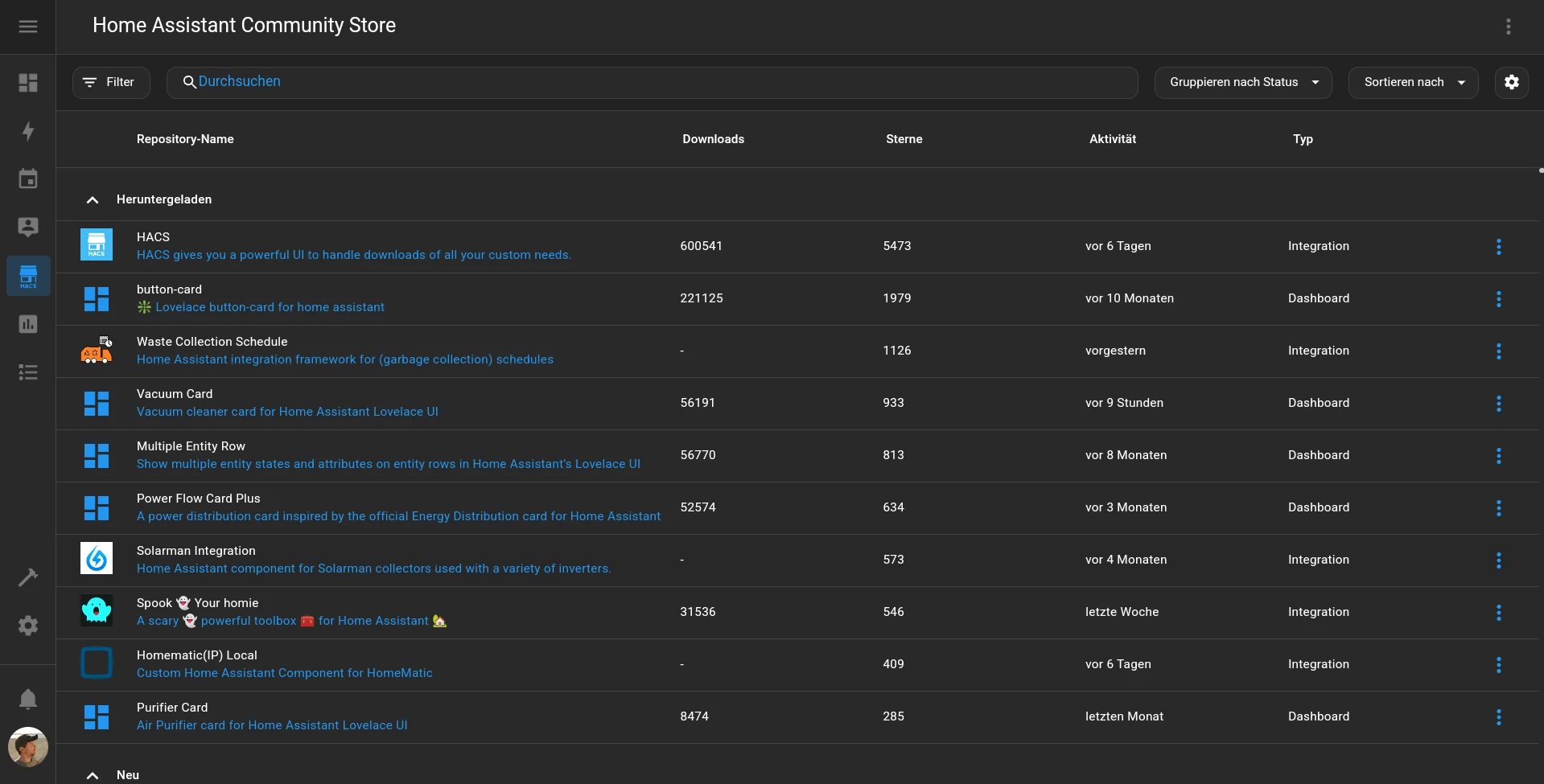Select the Multiple Entity Row title

191,446
